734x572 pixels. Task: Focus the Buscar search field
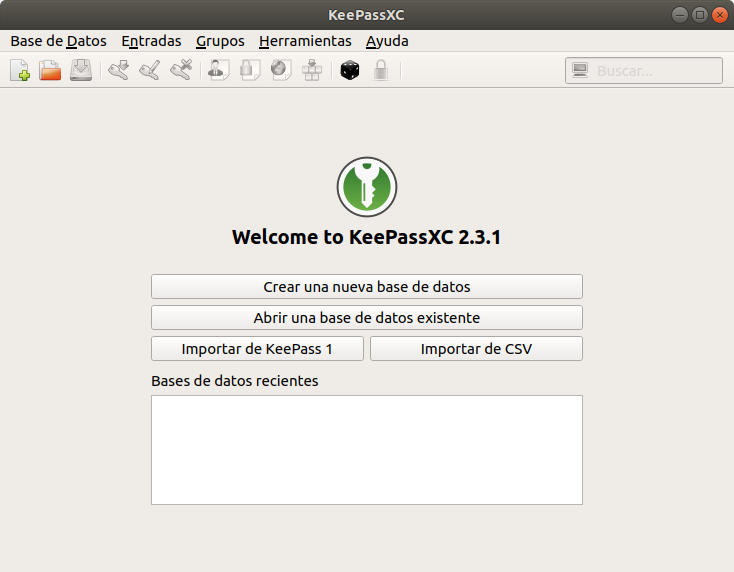click(655, 71)
